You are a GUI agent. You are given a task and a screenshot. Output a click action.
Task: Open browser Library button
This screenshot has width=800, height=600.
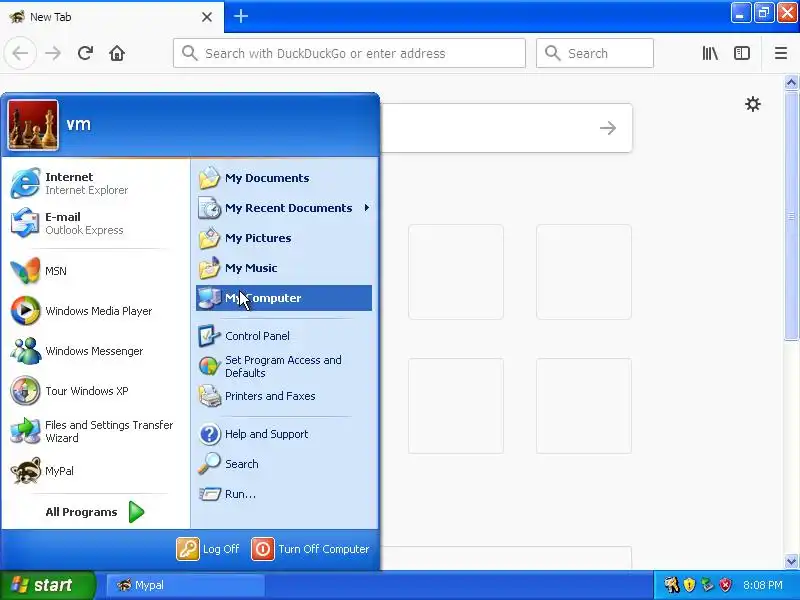coord(710,53)
